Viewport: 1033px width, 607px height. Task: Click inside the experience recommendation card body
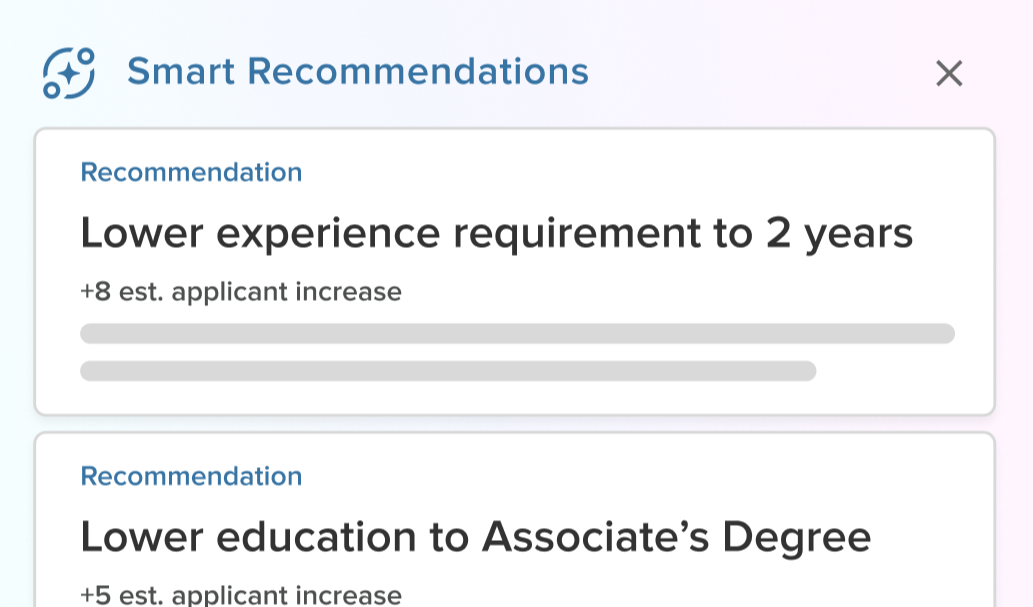[515, 270]
